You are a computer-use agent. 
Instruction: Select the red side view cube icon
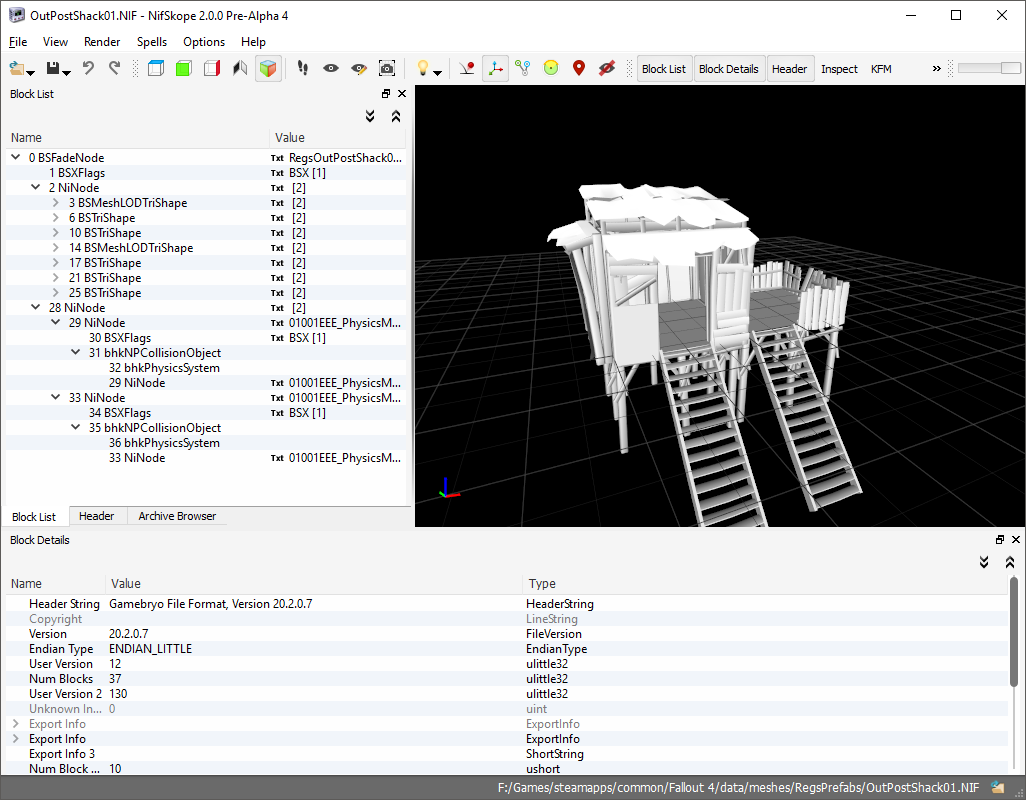[212, 68]
